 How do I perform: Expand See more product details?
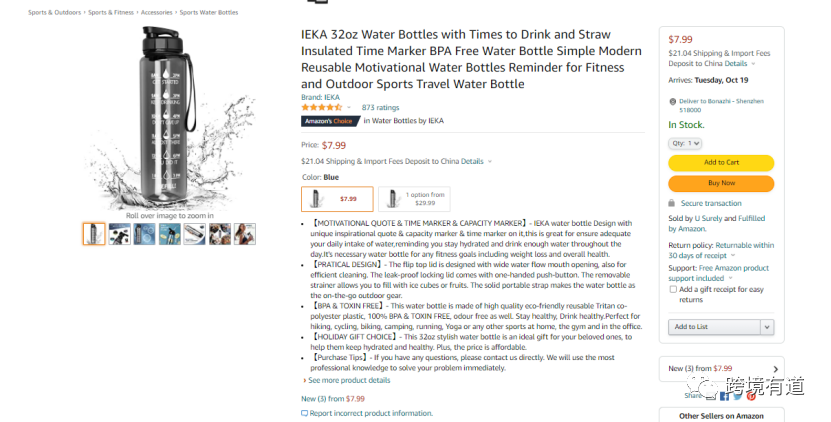(x=346, y=380)
